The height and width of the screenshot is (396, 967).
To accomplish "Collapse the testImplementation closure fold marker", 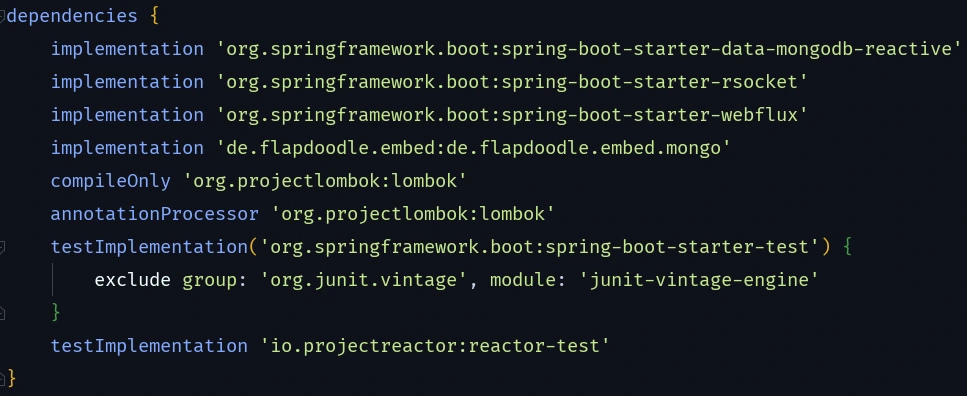I will (x=2, y=247).
